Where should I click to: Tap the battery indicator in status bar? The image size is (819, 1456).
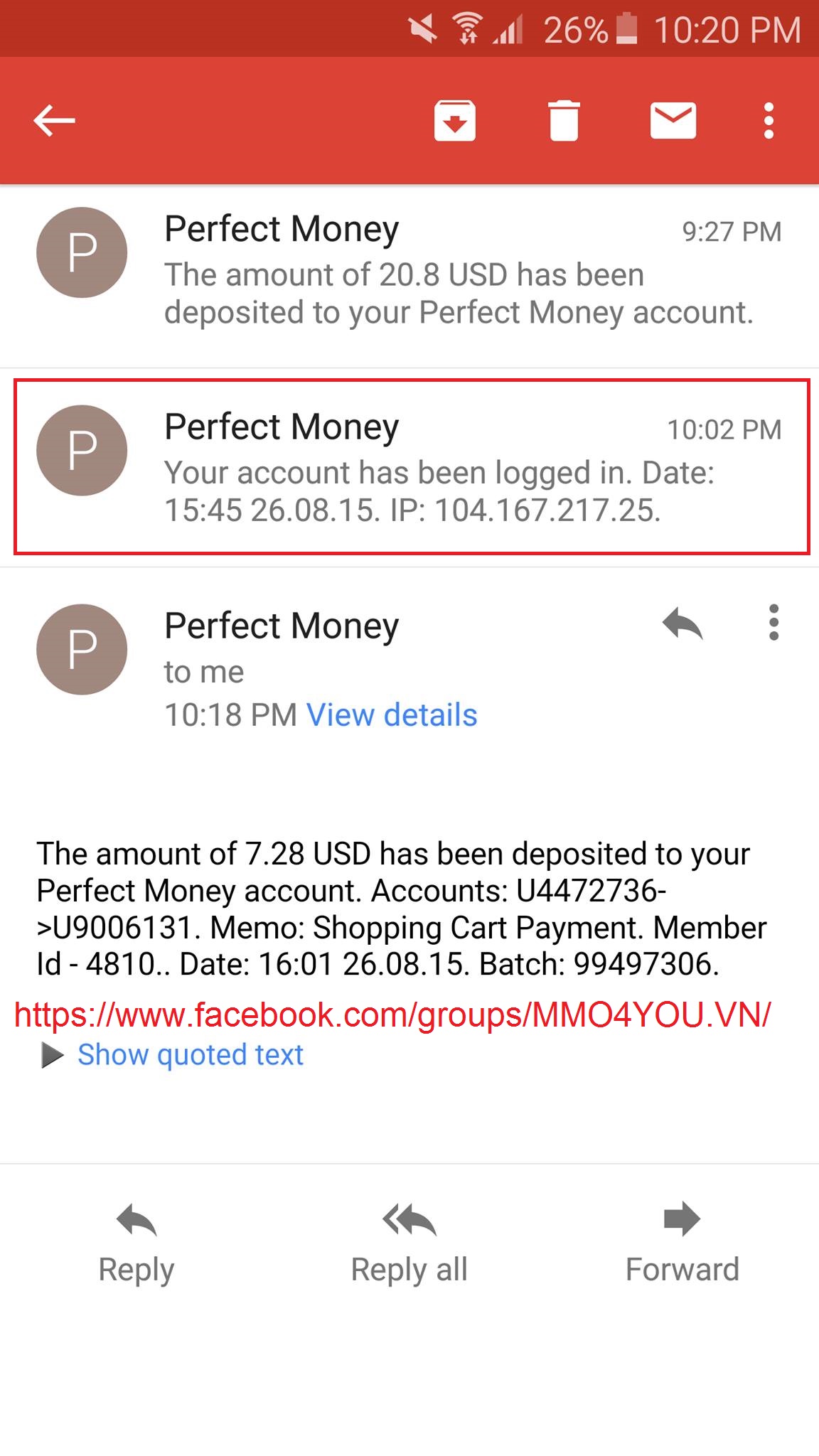click(x=626, y=30)
